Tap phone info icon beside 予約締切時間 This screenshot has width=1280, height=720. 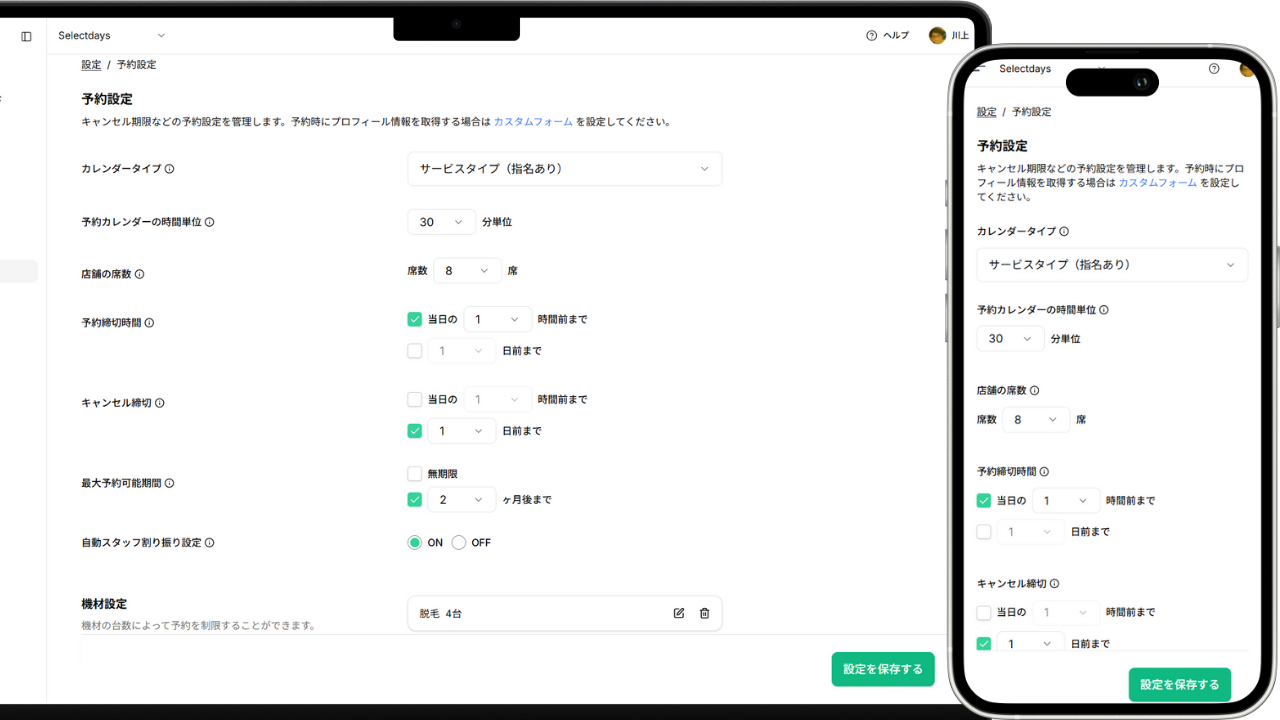1044,471
